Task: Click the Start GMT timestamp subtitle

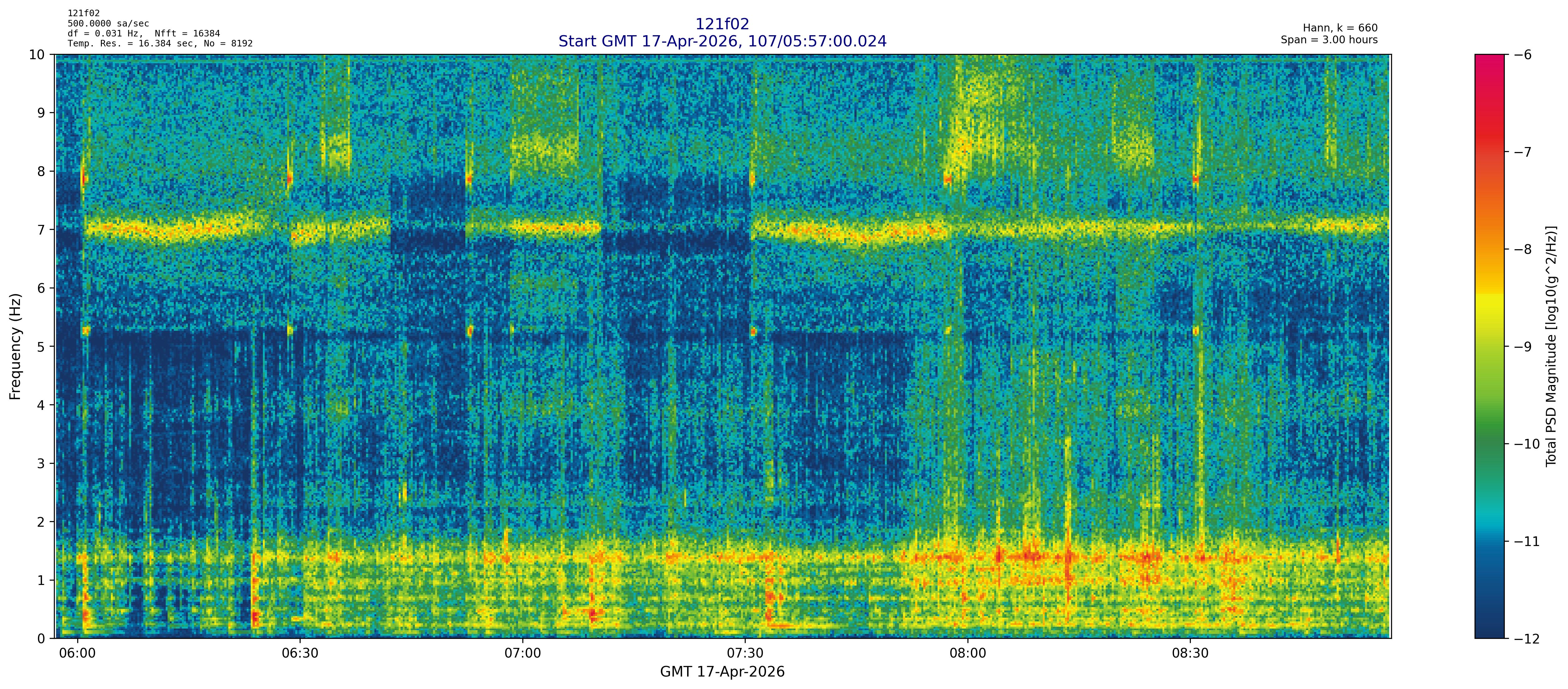Action: [722, 41]
